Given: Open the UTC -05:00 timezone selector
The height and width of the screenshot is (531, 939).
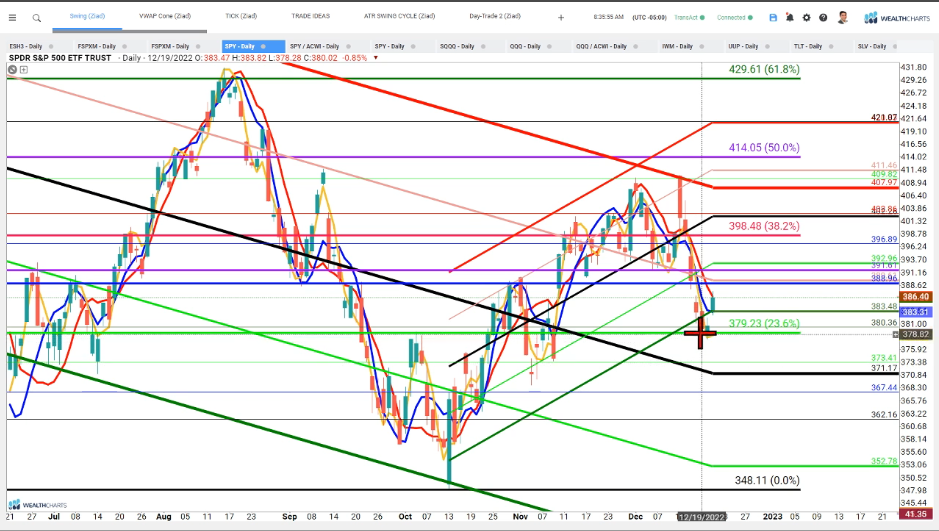Looking at the screenshot, I should tap(649, 17).
